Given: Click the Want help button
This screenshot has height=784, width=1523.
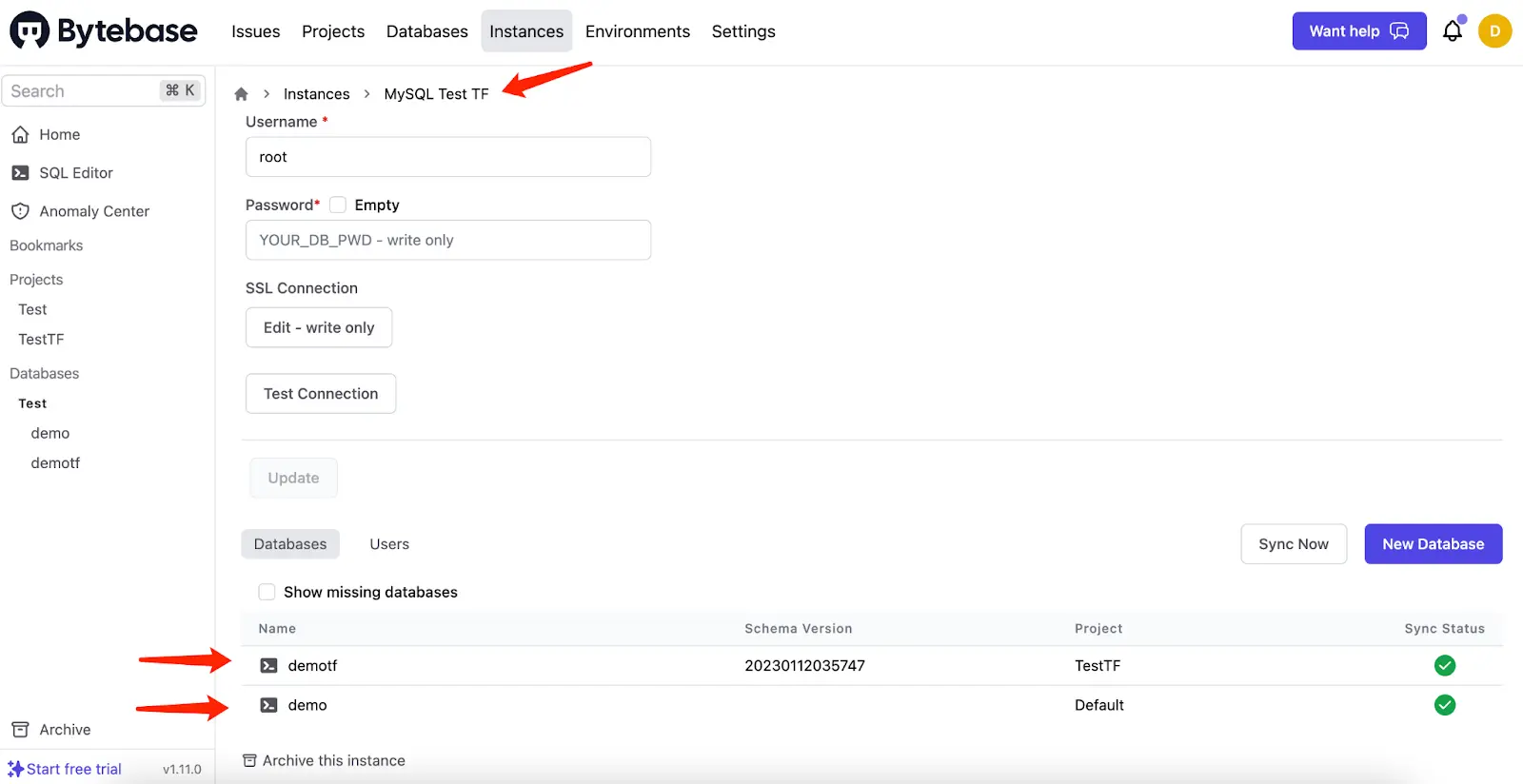Looking at the screenshot, I should pyautogui.click(x=1359, y=31).
